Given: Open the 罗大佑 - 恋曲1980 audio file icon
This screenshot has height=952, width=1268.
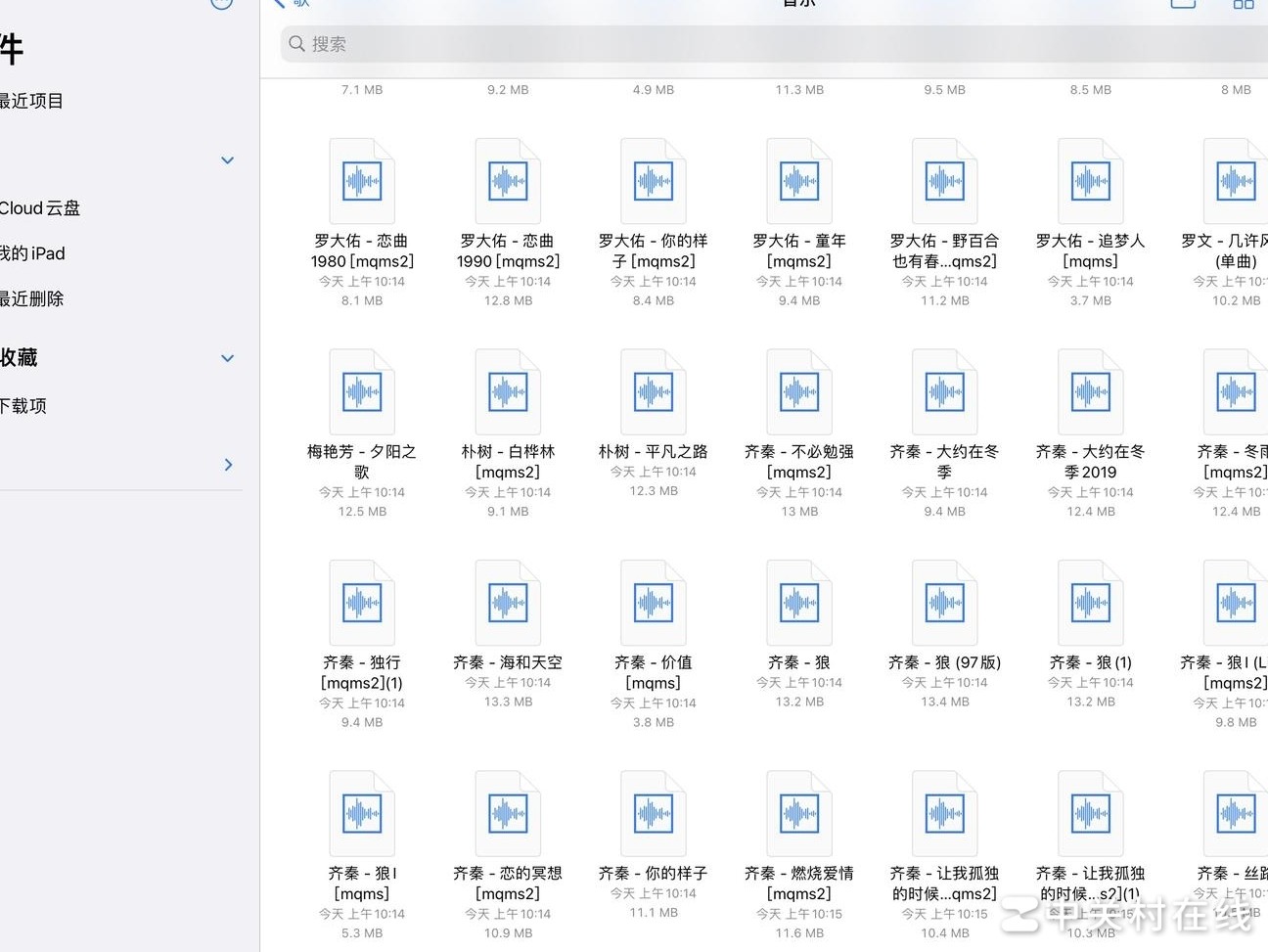Looking at the screenshot, I should click(361, 180).
